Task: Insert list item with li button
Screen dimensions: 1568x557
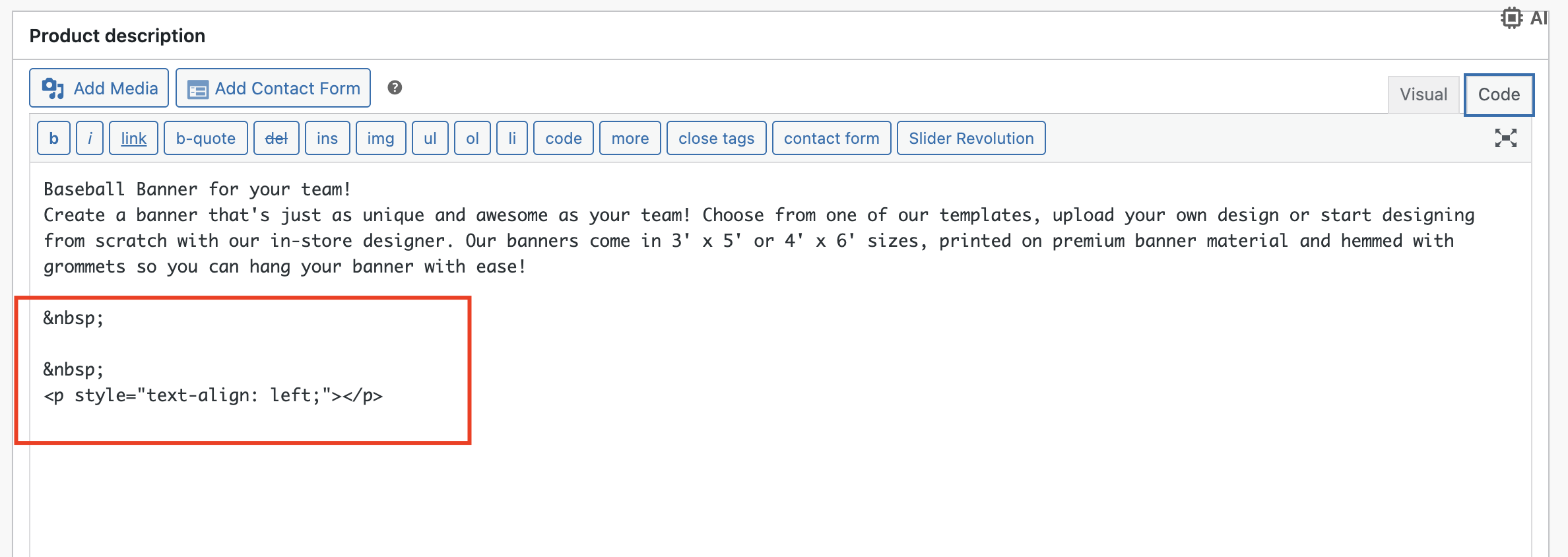Action: point(512,138)
